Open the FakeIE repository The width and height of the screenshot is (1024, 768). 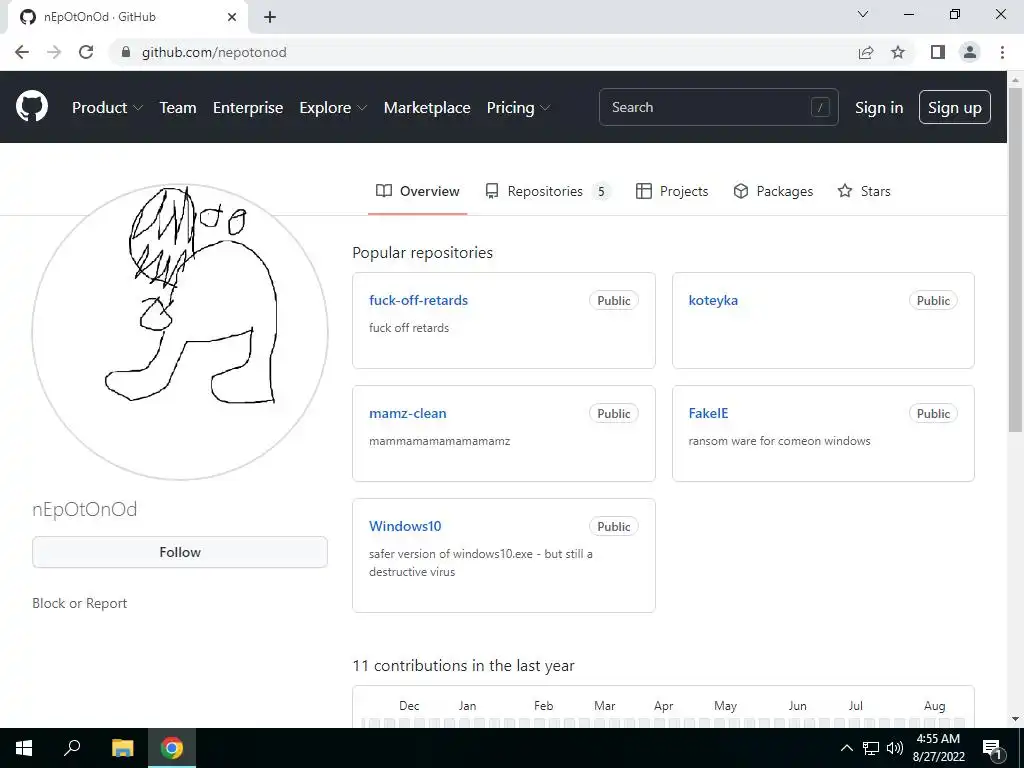[x=708, y=413]
